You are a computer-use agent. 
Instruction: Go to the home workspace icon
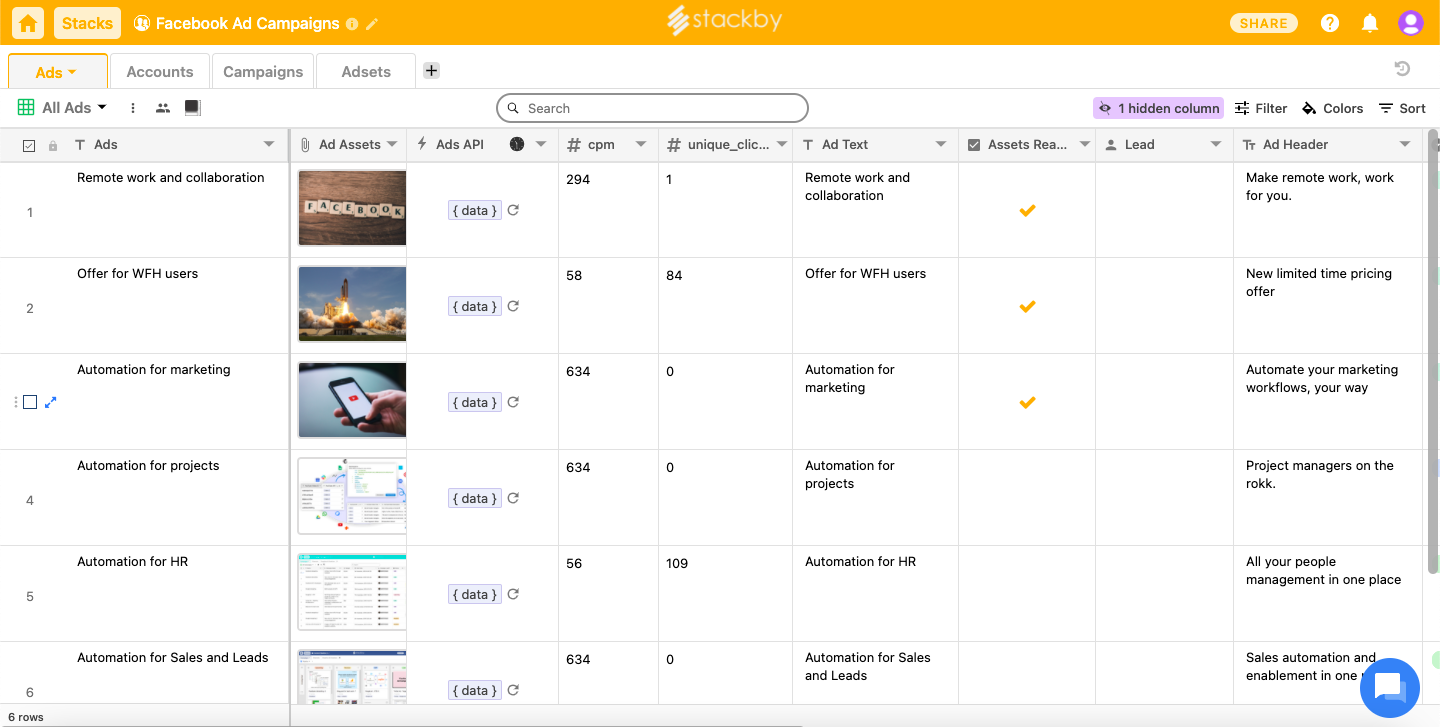pyautogui.click(x=28, y=23)
